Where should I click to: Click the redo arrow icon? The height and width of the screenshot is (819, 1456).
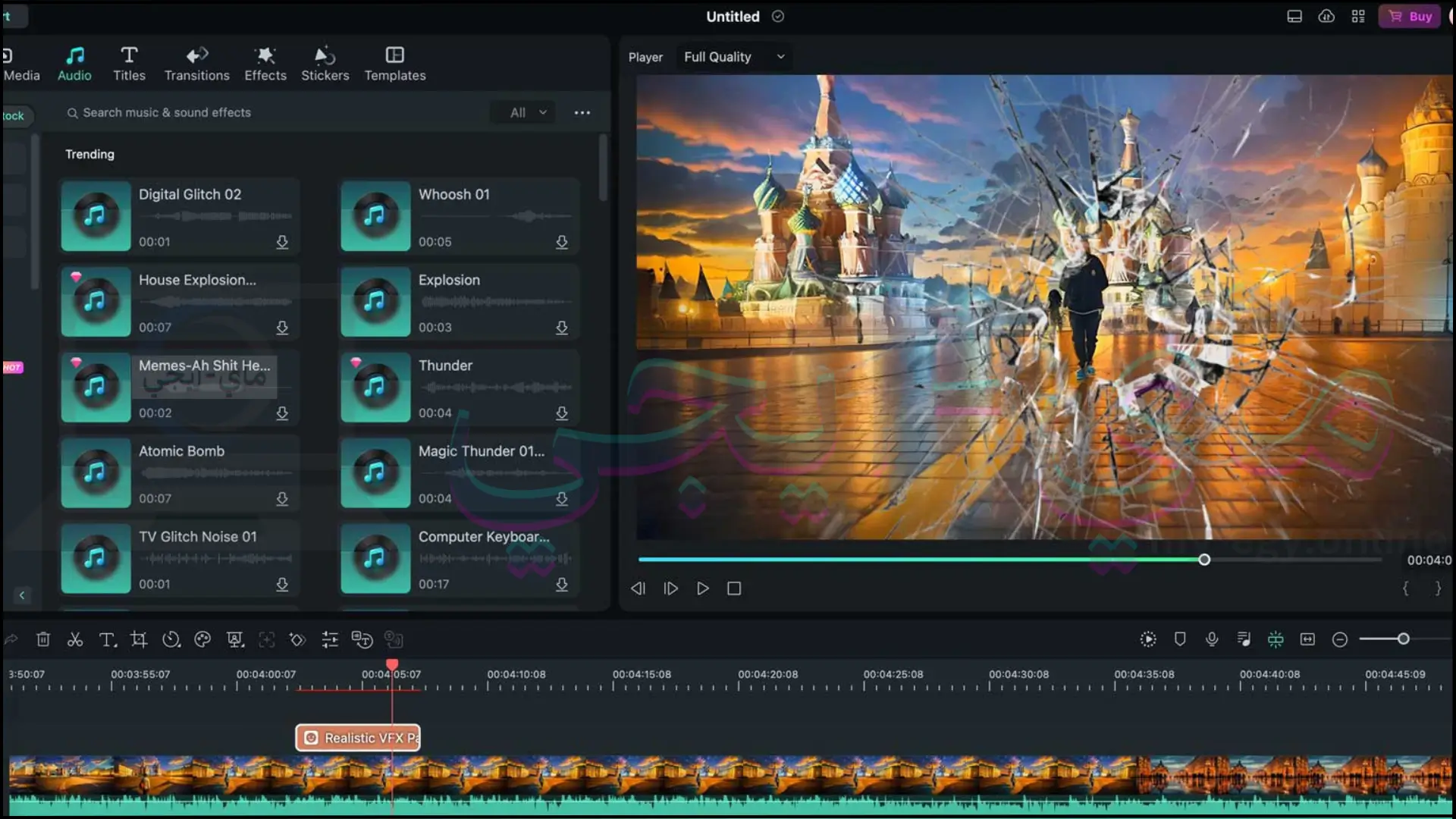[11, 639]
